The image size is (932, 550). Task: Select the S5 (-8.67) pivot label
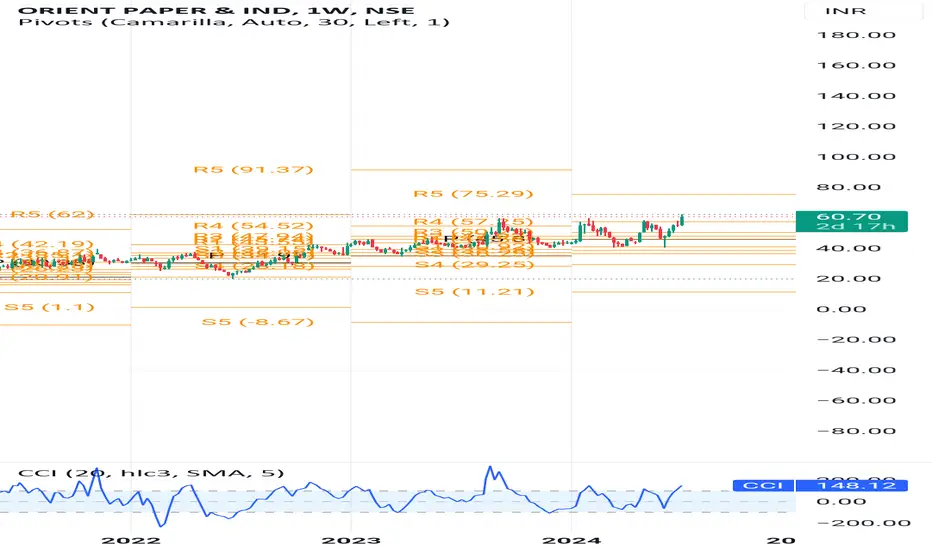point(257,322)
